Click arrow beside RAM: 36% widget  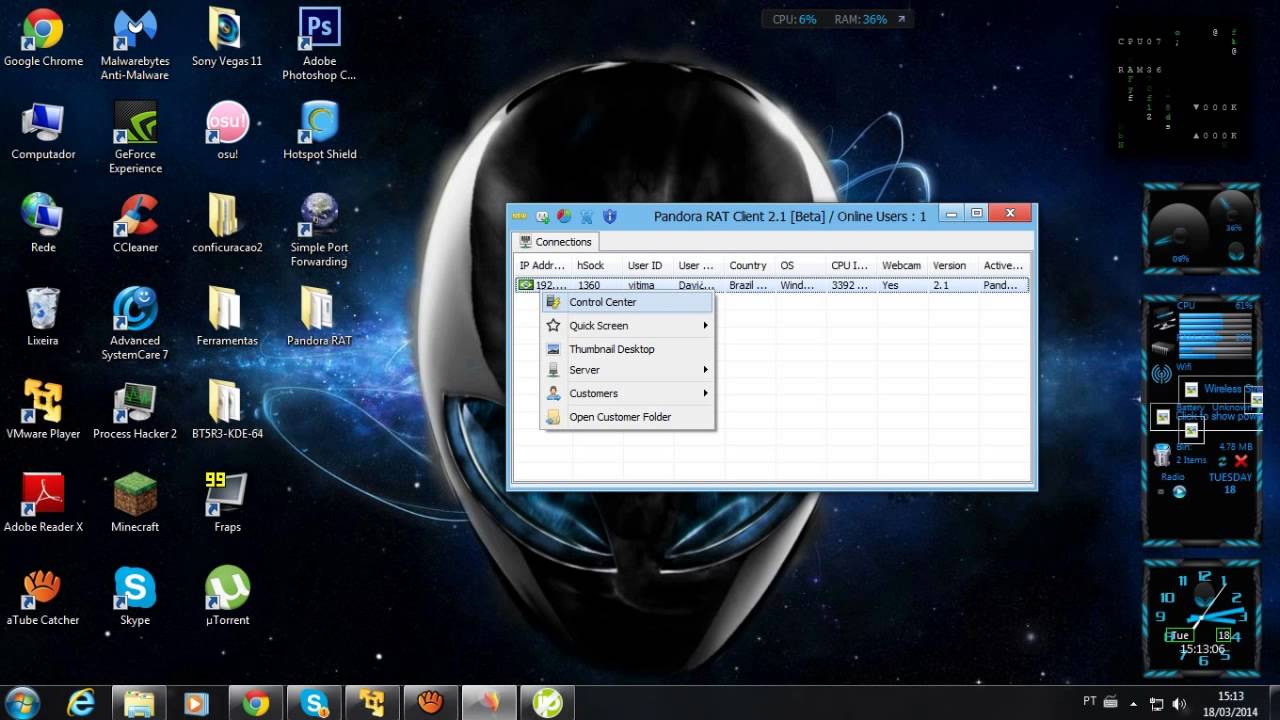[x=901, y=19]
